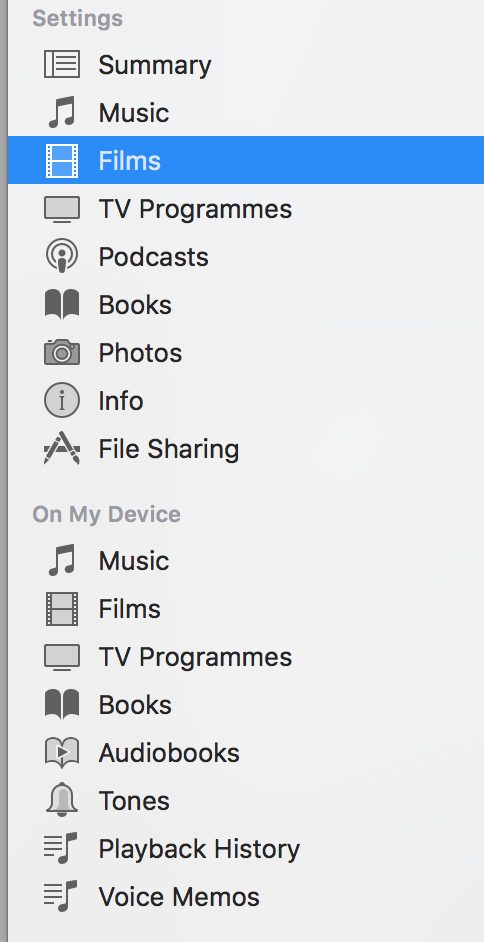This screenshot has width=484, height=942.
Task: Click the Settings section header
Action: [x=77, y=19]
